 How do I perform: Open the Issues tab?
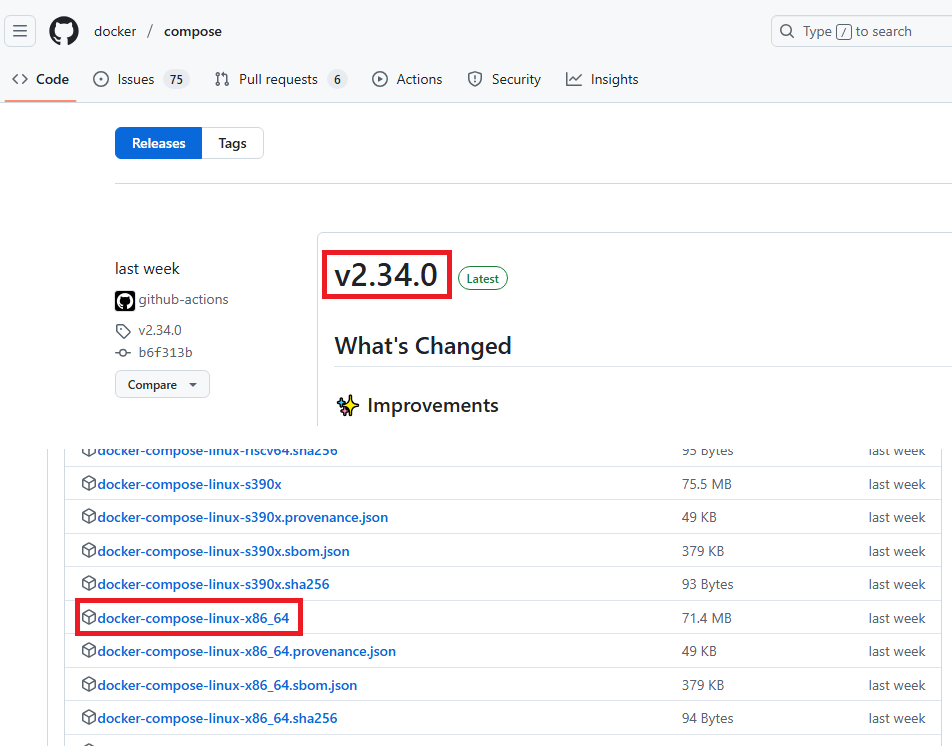pyautogui.click(x=141, y=80)
